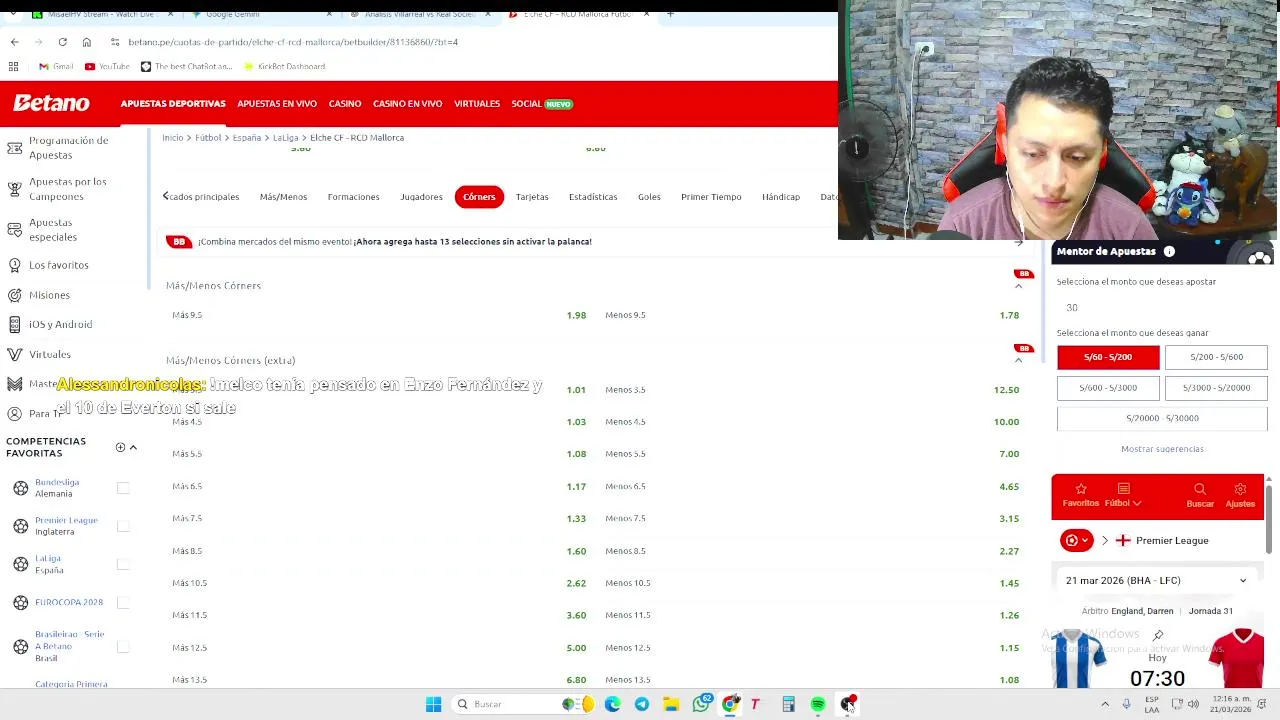Tick the Premier League Inglaterra checkbox

point(123,526)
